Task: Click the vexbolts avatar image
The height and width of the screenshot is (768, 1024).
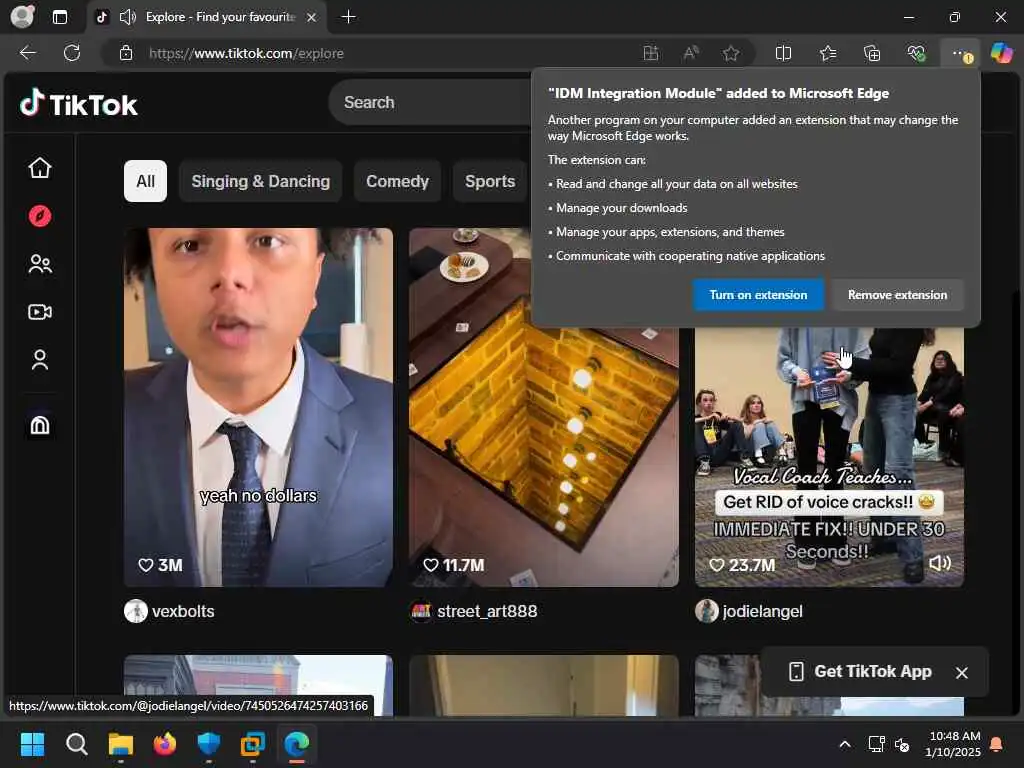Action: click(x=136, y=611)
